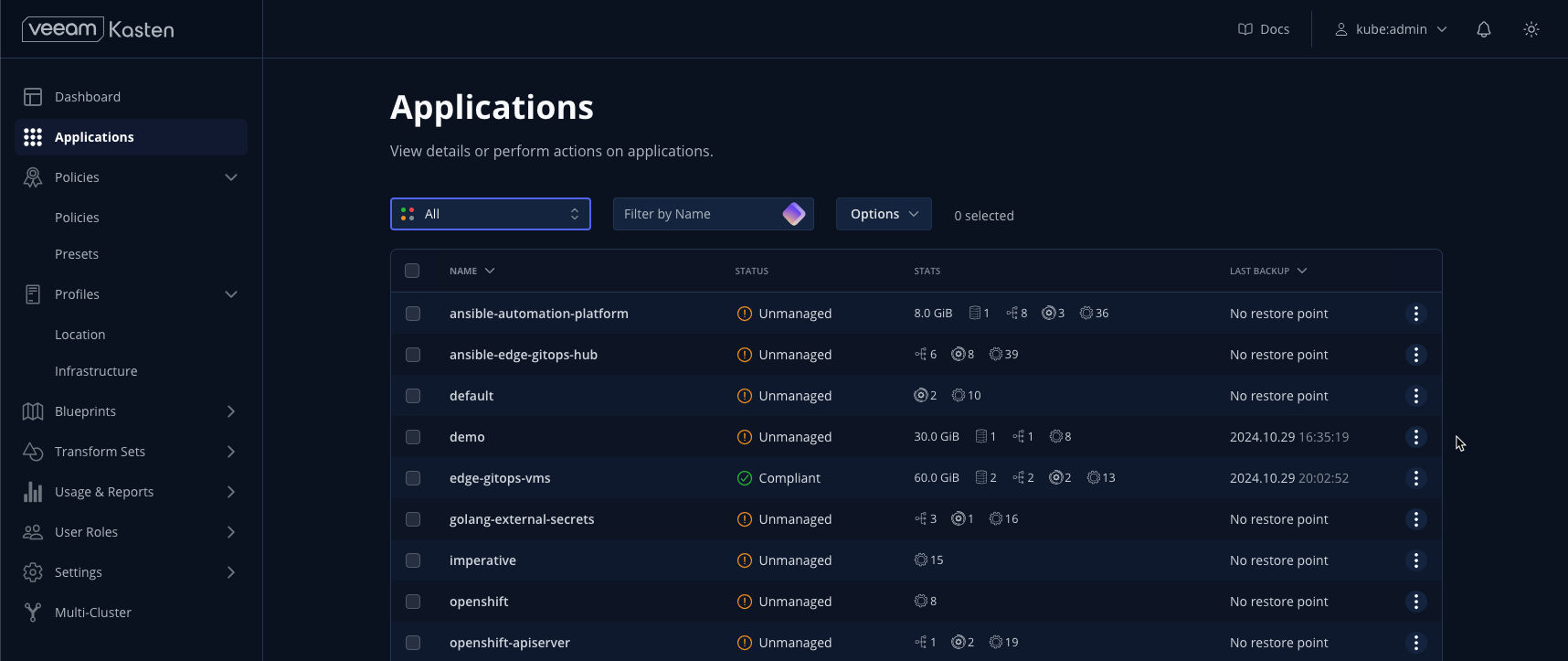
Task: Expand the Transform Sets section arrow
Action: coord(231,452)
